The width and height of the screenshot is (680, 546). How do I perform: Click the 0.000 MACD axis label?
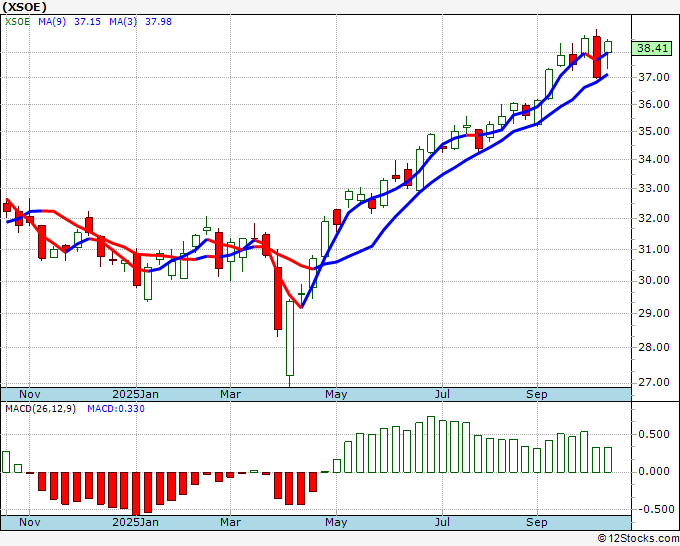[x=654, y=471]
